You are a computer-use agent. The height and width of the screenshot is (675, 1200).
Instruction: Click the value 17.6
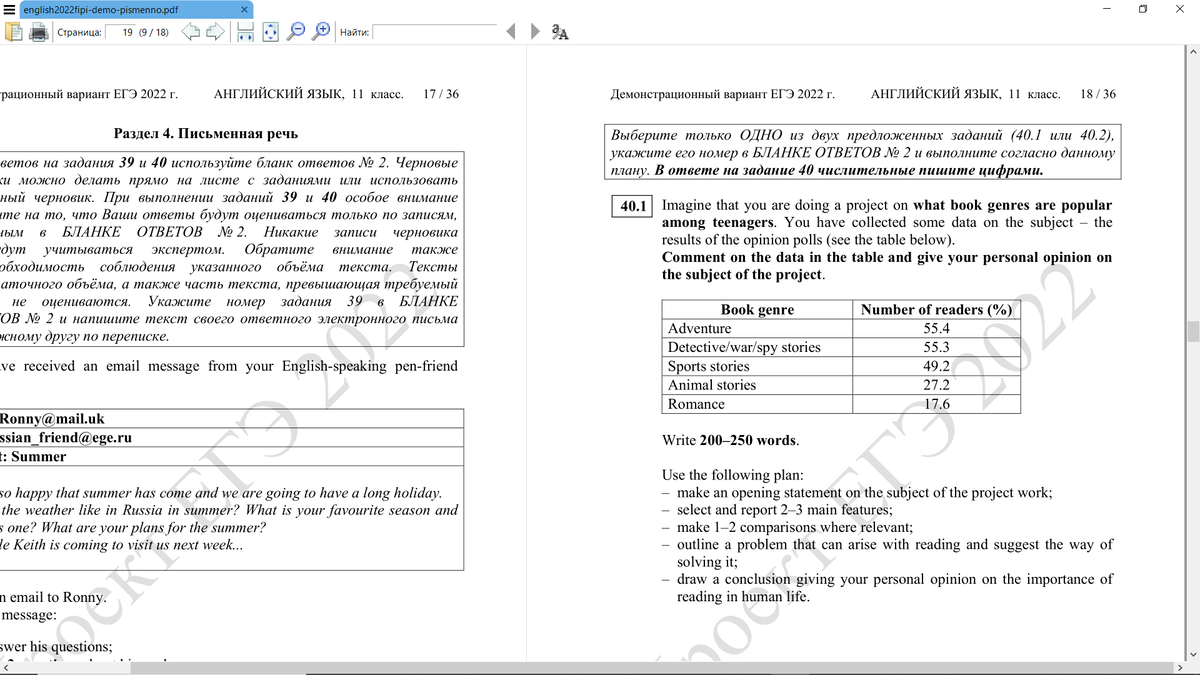[x=936, y=404]
